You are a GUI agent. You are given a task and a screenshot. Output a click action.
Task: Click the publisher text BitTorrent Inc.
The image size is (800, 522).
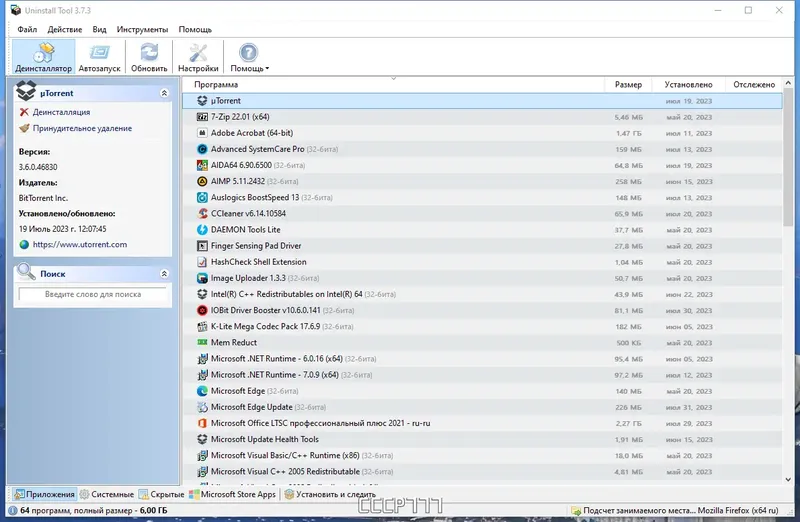(43, 198)
